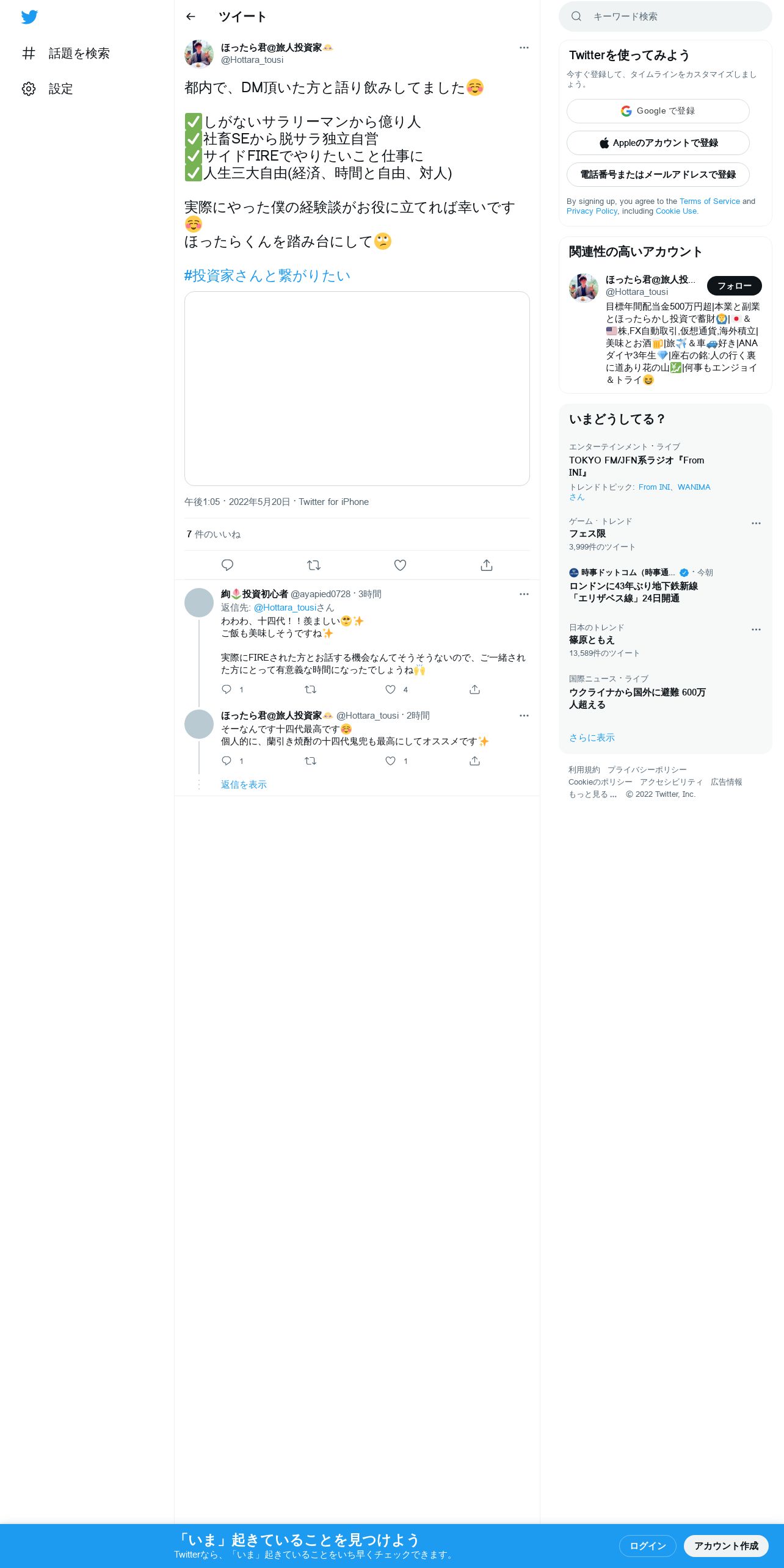Screen dimensions: 784x1568
Task: Retweet the Hottara_tousi reply about 十四代
Action: point(310,761)
